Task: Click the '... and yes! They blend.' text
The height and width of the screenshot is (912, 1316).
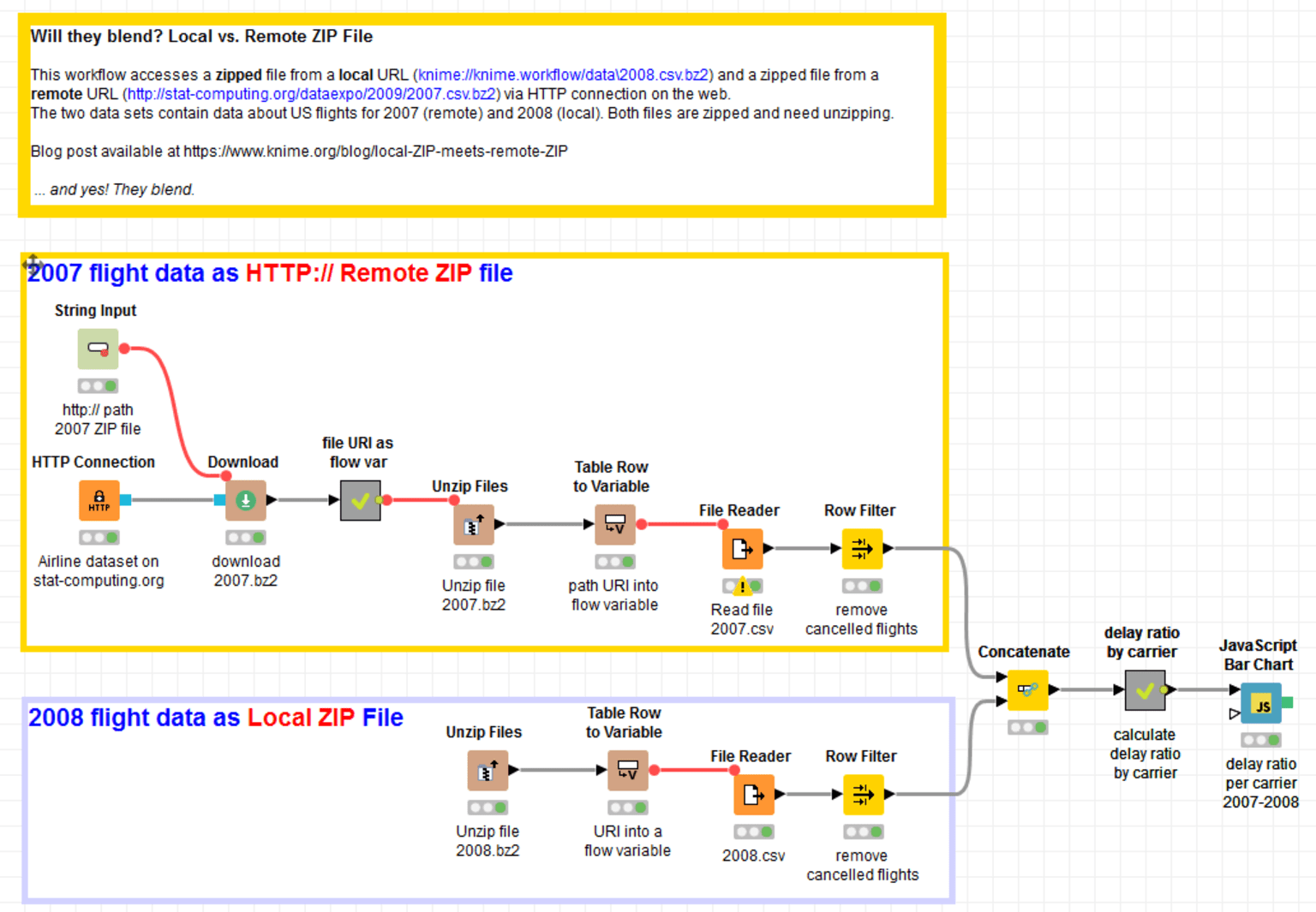Action: (115, 189)
